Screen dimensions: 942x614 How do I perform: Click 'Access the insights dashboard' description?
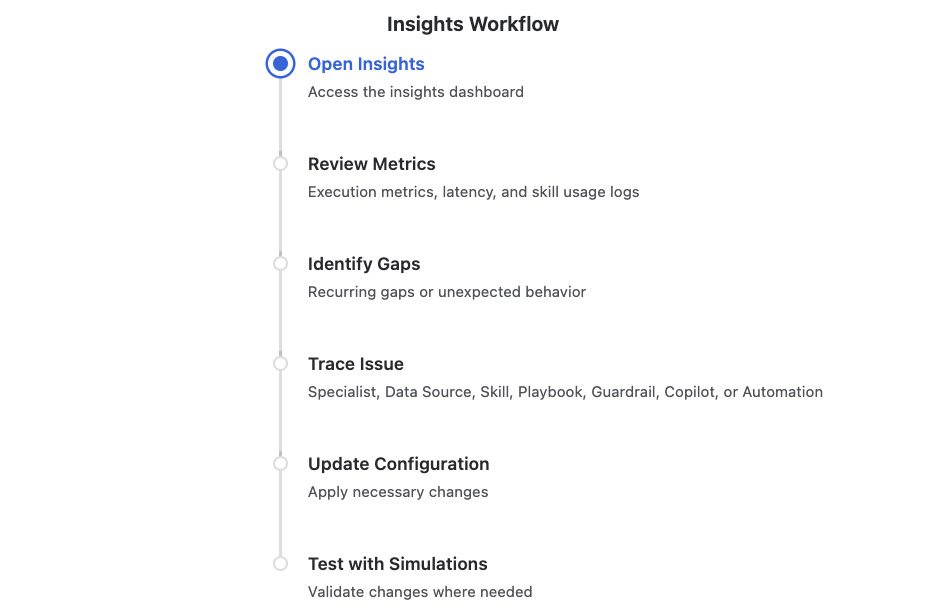tap(416, 92)
